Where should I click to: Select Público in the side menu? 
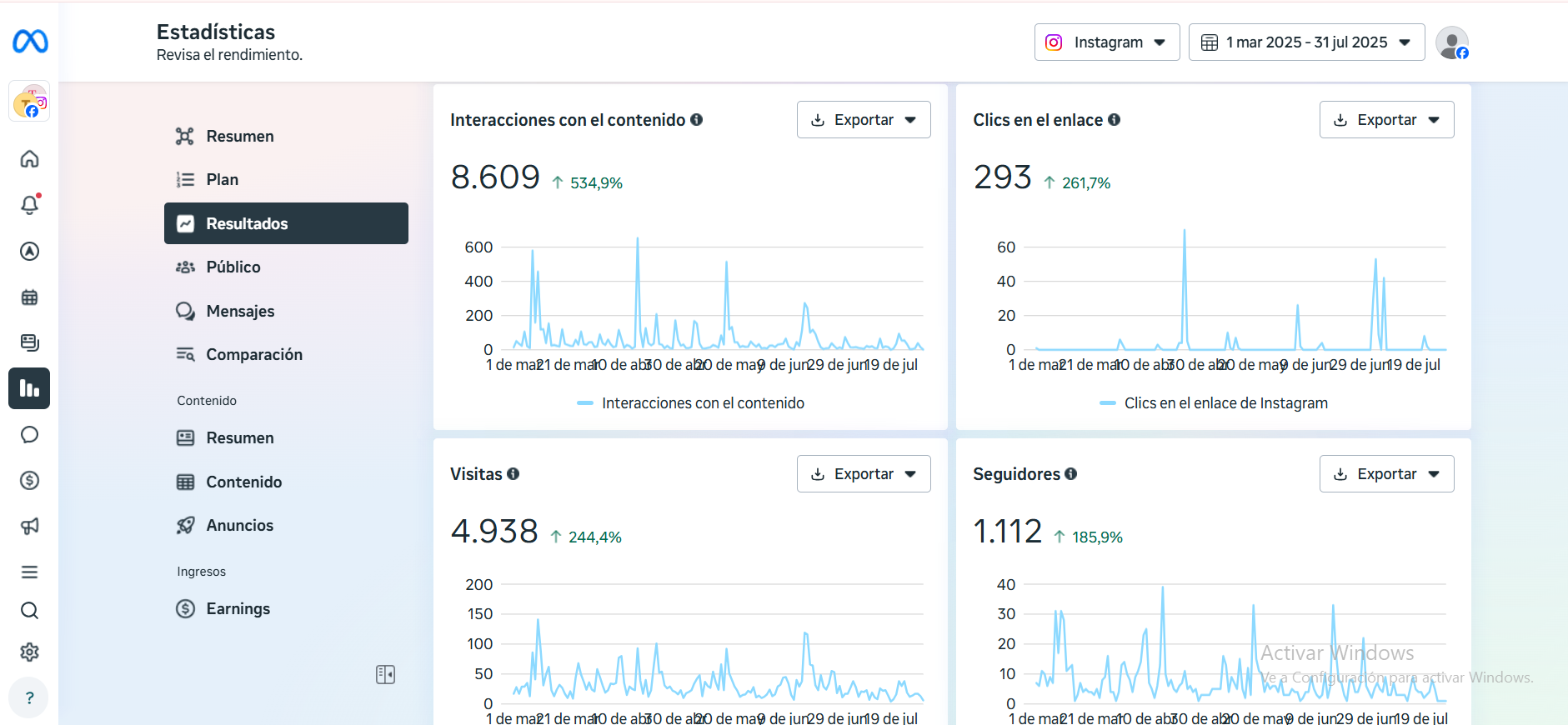[x=233, y=267]
